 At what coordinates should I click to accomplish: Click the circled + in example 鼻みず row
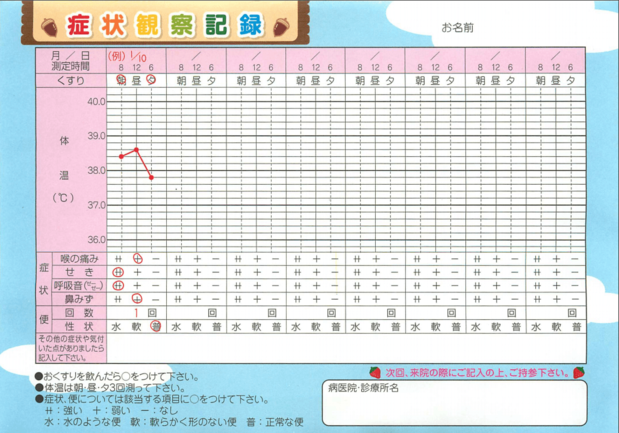click(x=137, y=299)
